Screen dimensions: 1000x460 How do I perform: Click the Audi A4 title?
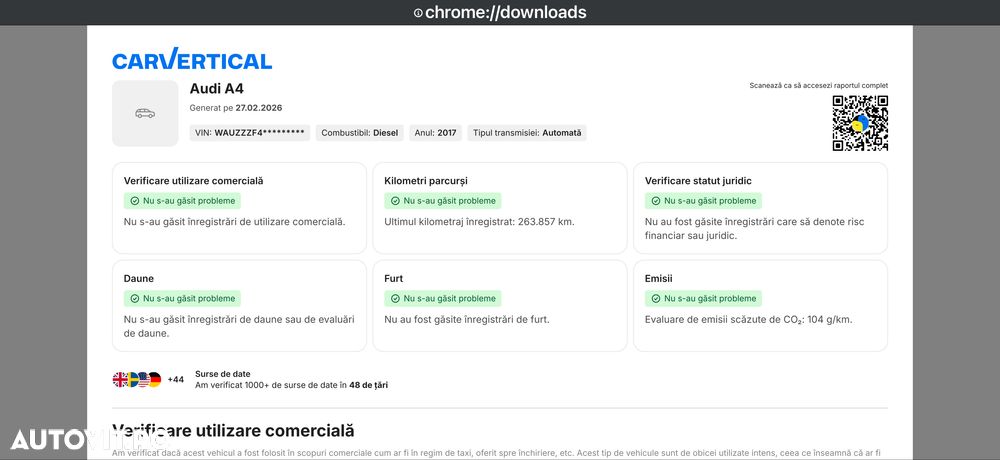point(217,89)
